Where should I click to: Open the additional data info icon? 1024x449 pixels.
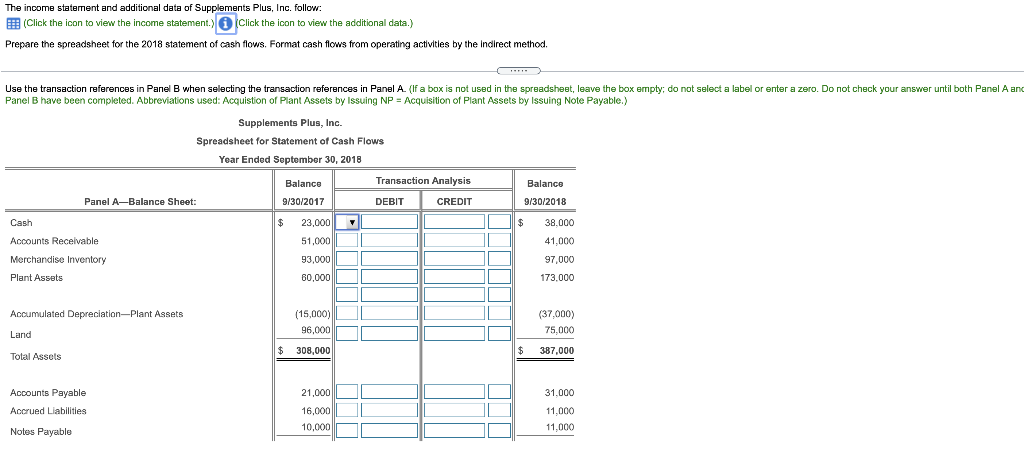coord(225,23)
